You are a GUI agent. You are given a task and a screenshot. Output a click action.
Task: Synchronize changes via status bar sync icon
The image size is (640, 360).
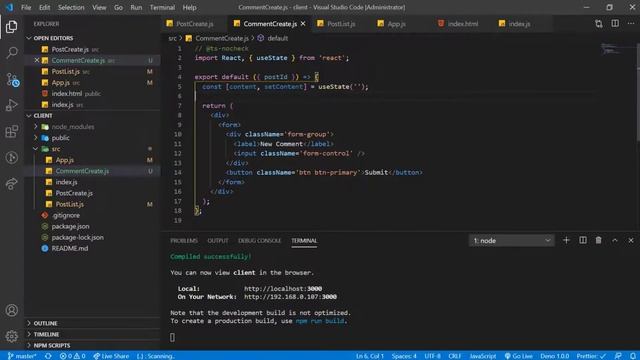[x=48, y=356]
